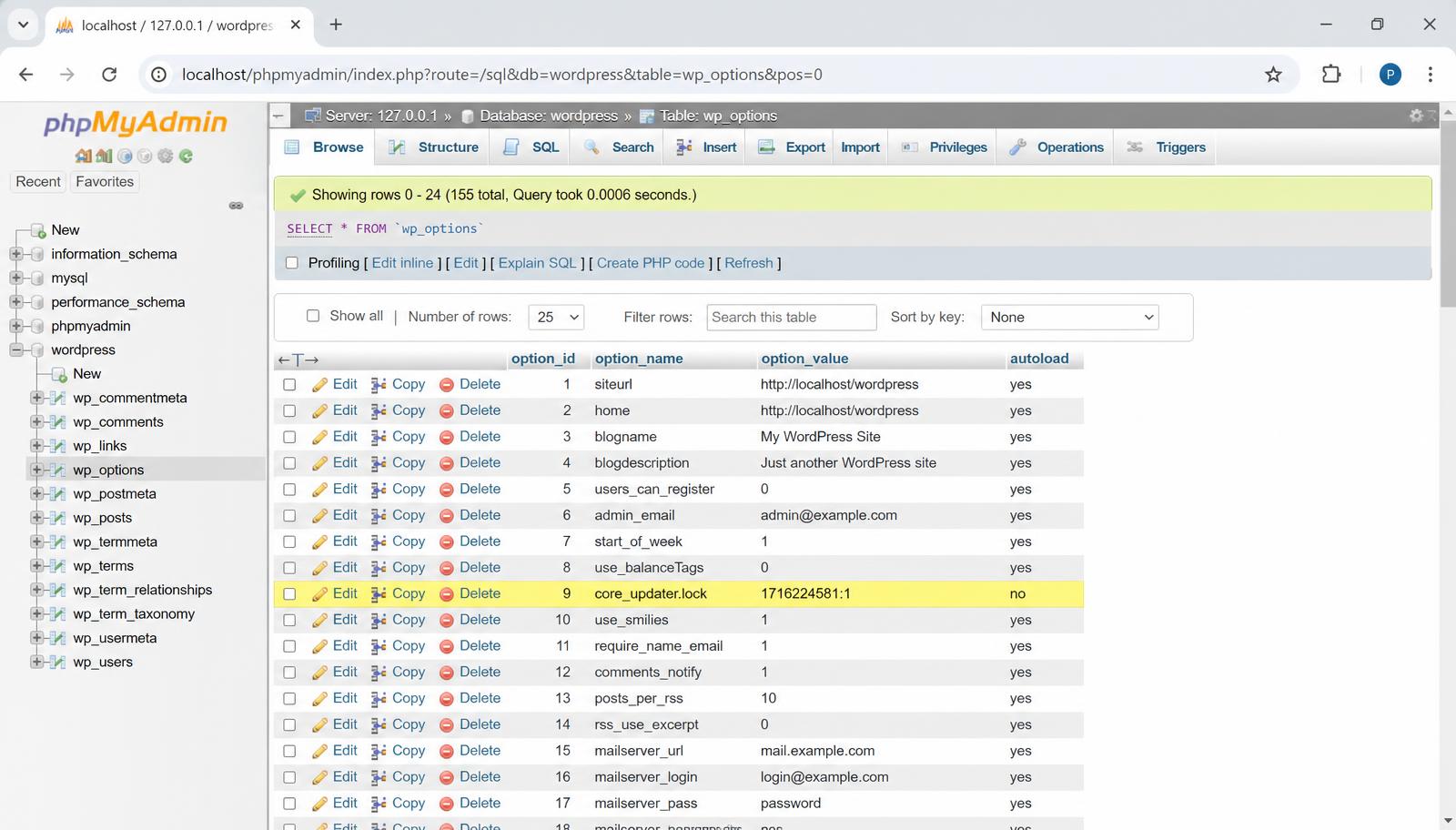Click Refresh query link
The image size is (1456, 830).
[748, 263]
